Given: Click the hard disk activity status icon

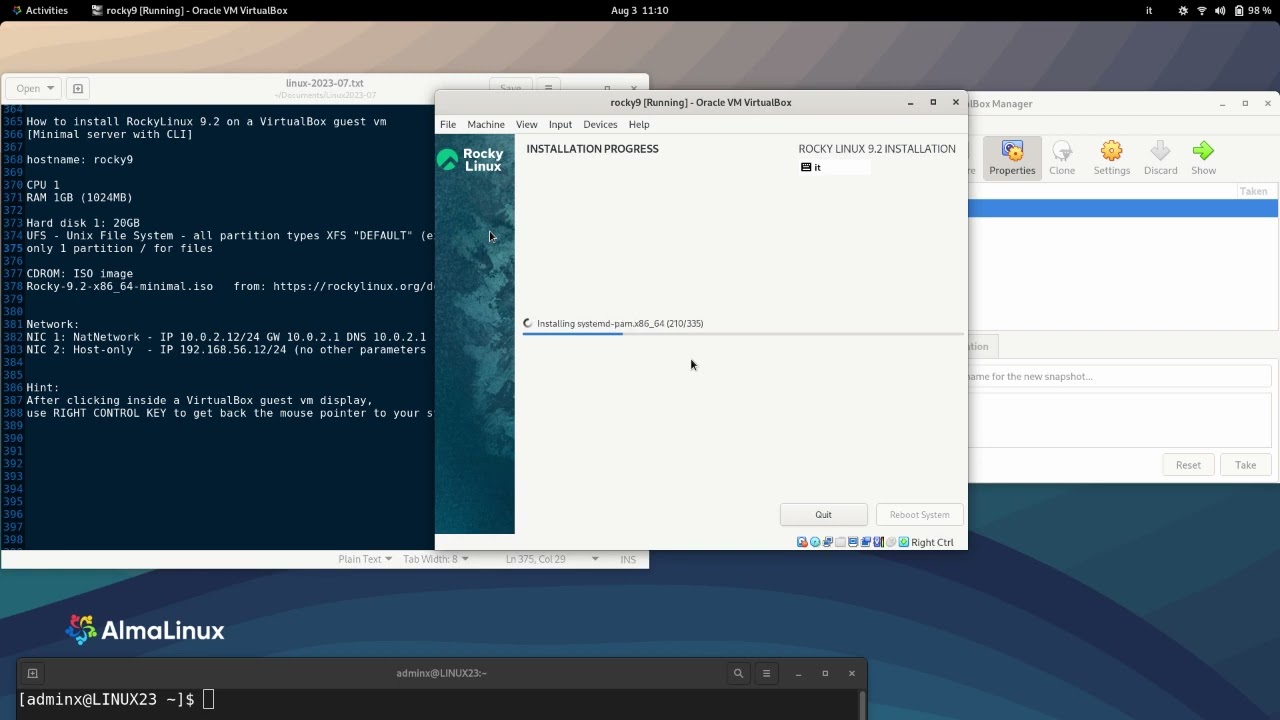Looking at the screenshot, I should (802, 542).
